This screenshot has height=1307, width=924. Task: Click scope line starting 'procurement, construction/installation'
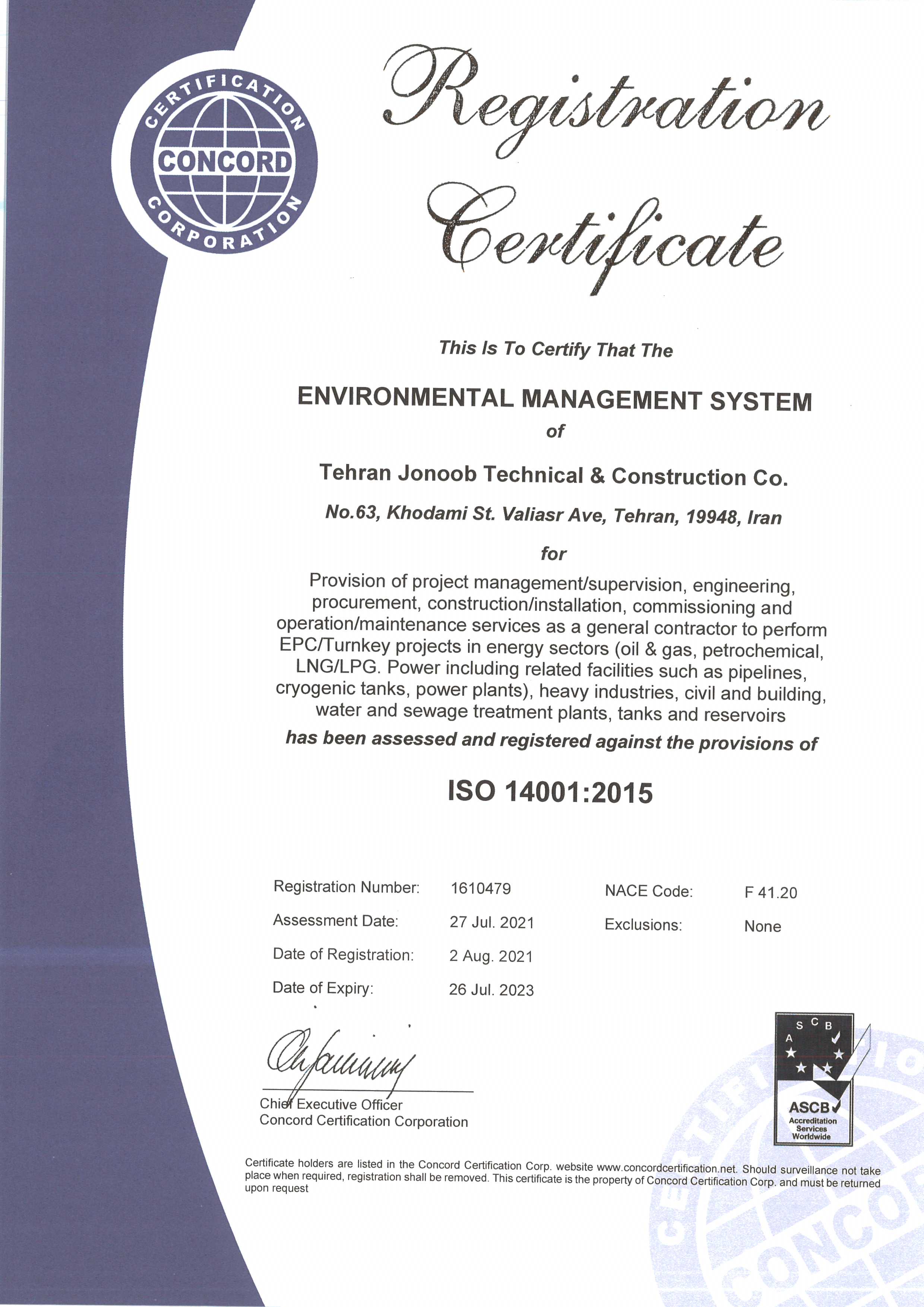[552, 605]
